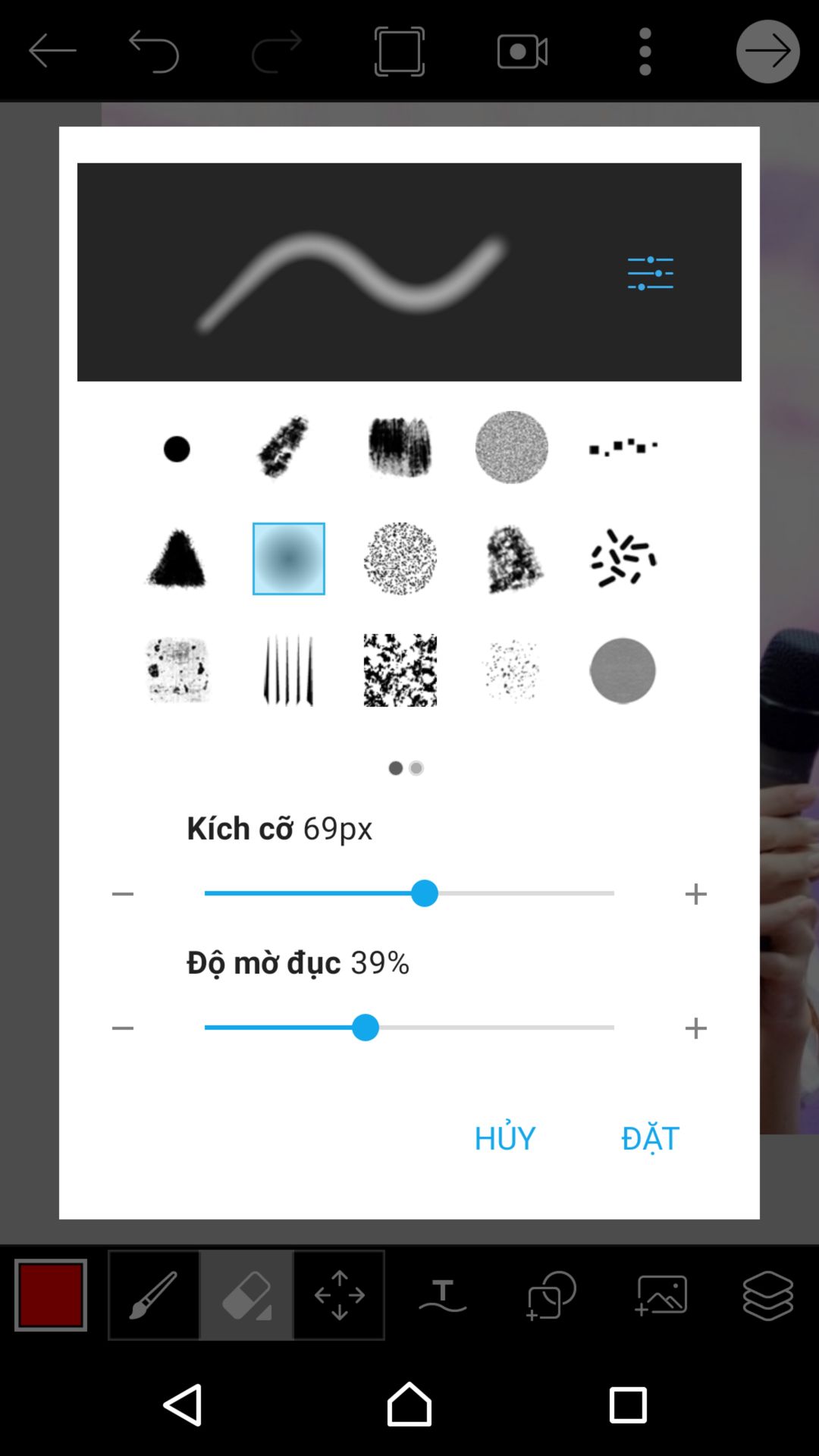
Task: Pick the dotted square trail brush
Action: coord(623,447)
